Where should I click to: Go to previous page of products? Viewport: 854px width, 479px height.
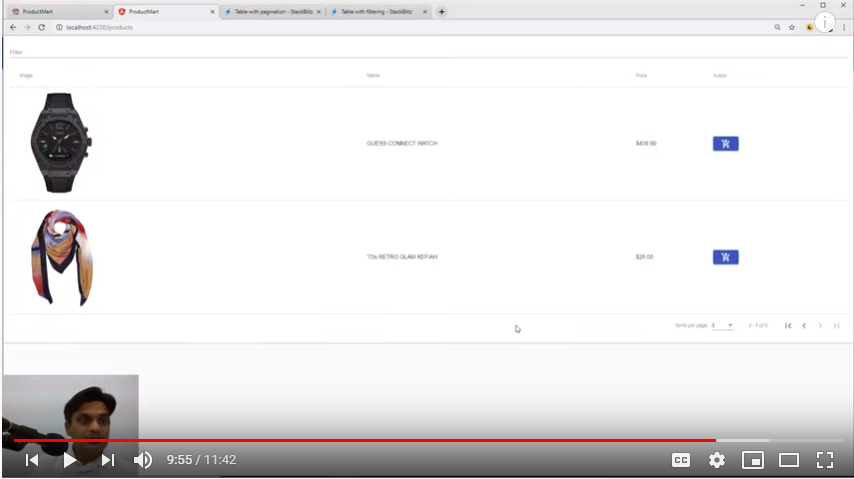(x=804, y=325)
